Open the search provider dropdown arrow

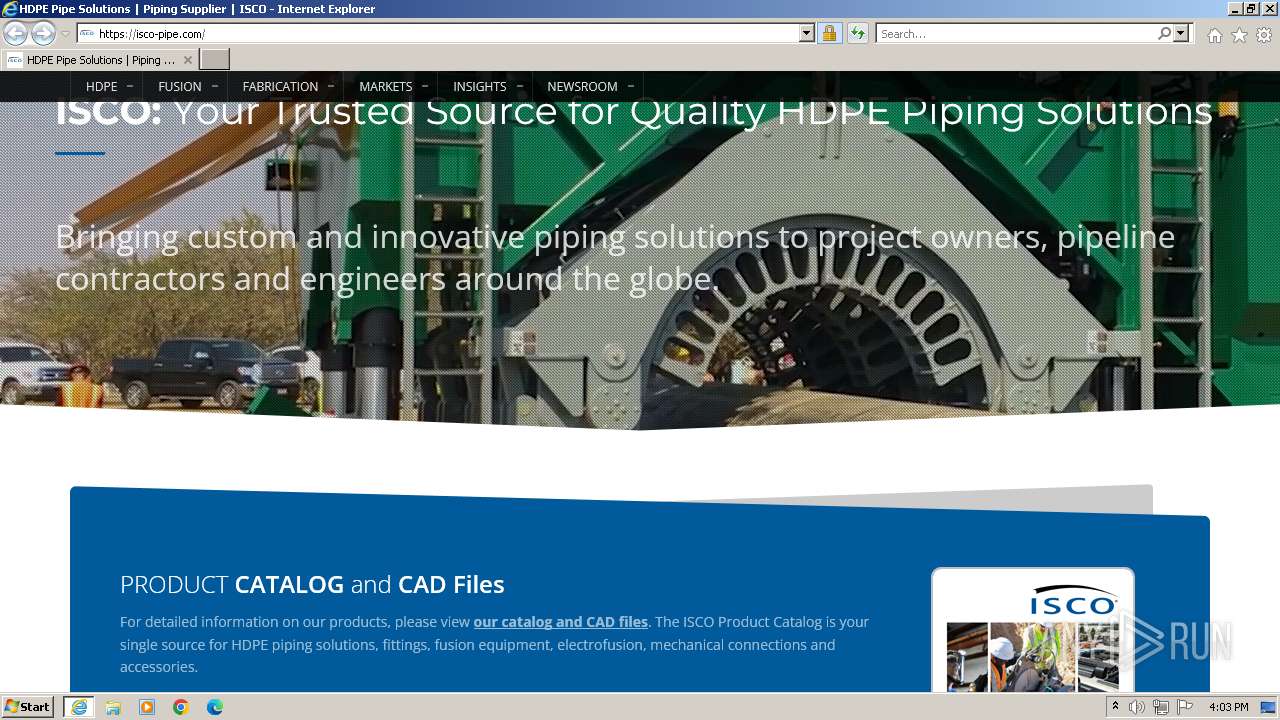click(1181, 33)
